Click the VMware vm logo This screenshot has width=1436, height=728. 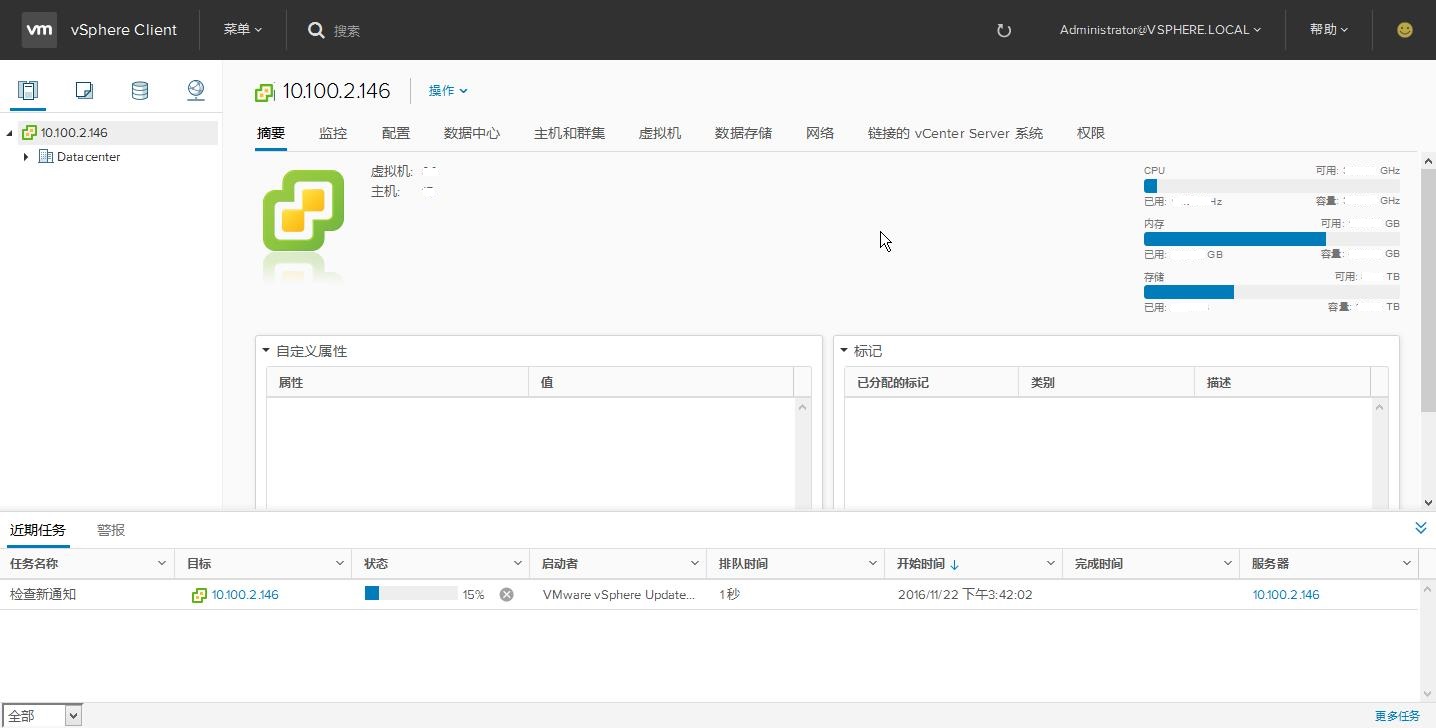click(39, 30)
